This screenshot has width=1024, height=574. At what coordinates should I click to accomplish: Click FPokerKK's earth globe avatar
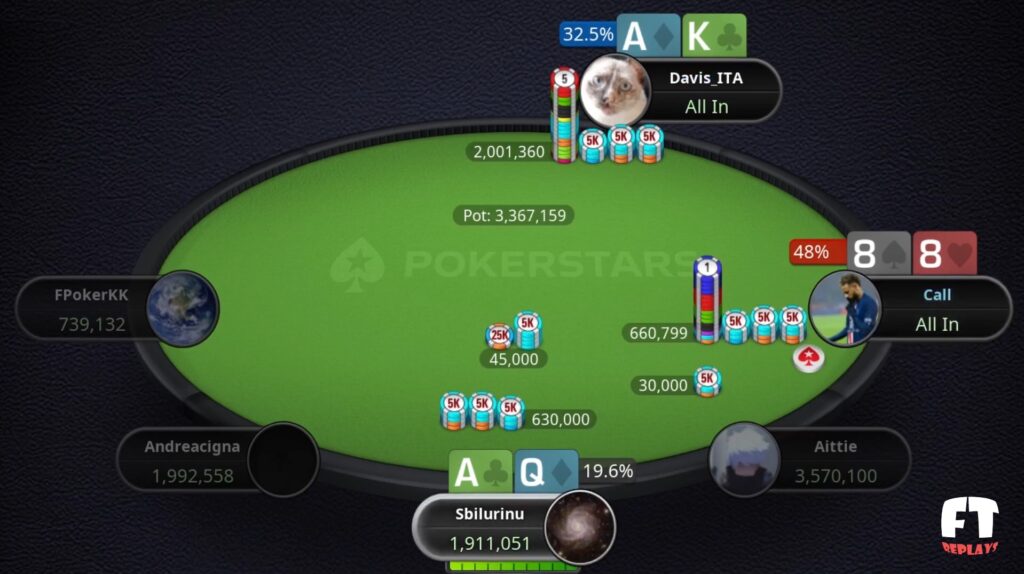pyautogui.click(x=182, y=308)
